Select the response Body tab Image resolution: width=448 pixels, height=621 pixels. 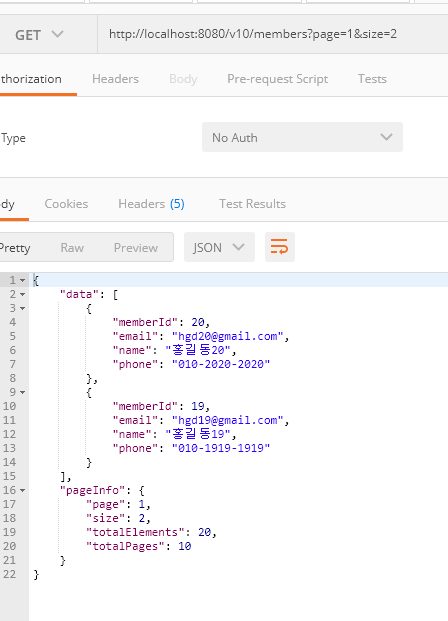point(8,204)
